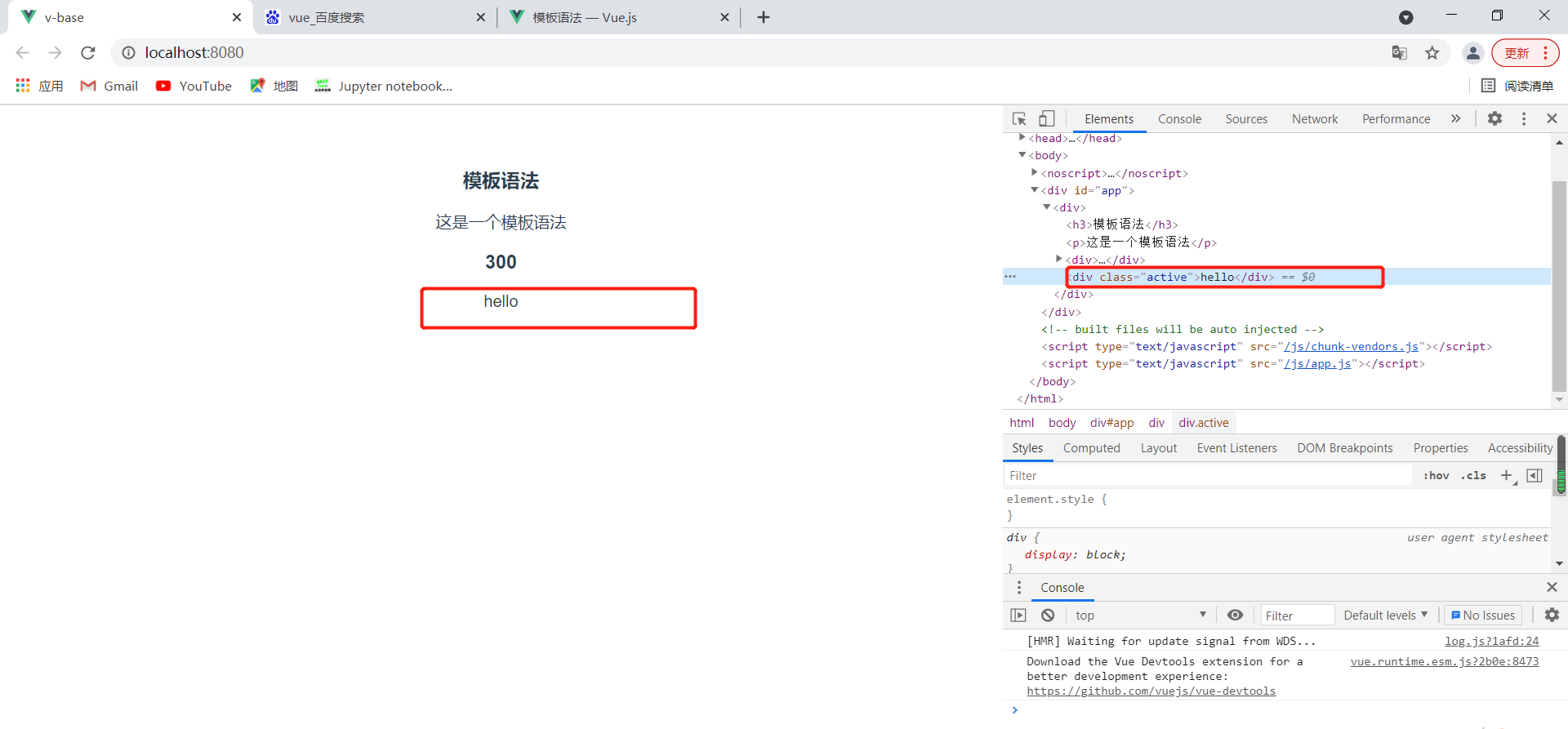Open the Jupyter notebook bookmark
This screenshot has height=729, width=1568.
click(x=383, y=86)
